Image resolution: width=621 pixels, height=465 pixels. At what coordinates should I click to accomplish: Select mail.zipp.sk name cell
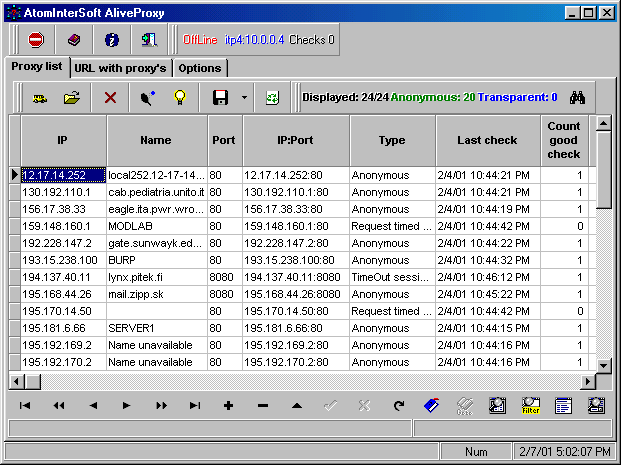tap(156, 294)
